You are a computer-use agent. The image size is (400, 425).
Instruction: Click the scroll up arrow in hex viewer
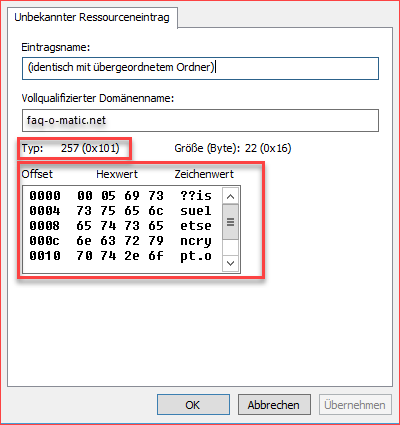(230, 196)
